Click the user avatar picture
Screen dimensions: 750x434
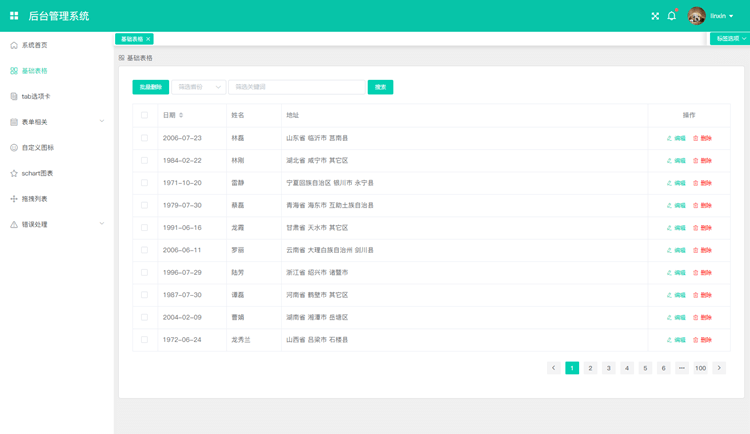696,16
